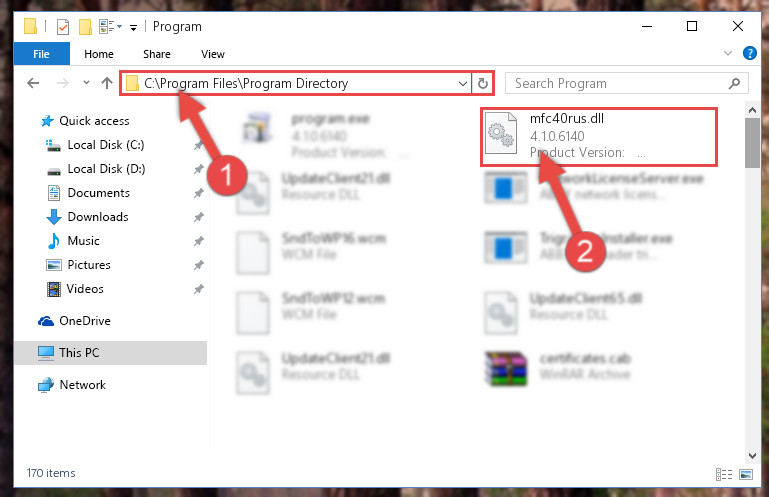Open the Customize Quick Access Toolbar dropdown
The width and height of the screenshot is (769, 497).
133,27
